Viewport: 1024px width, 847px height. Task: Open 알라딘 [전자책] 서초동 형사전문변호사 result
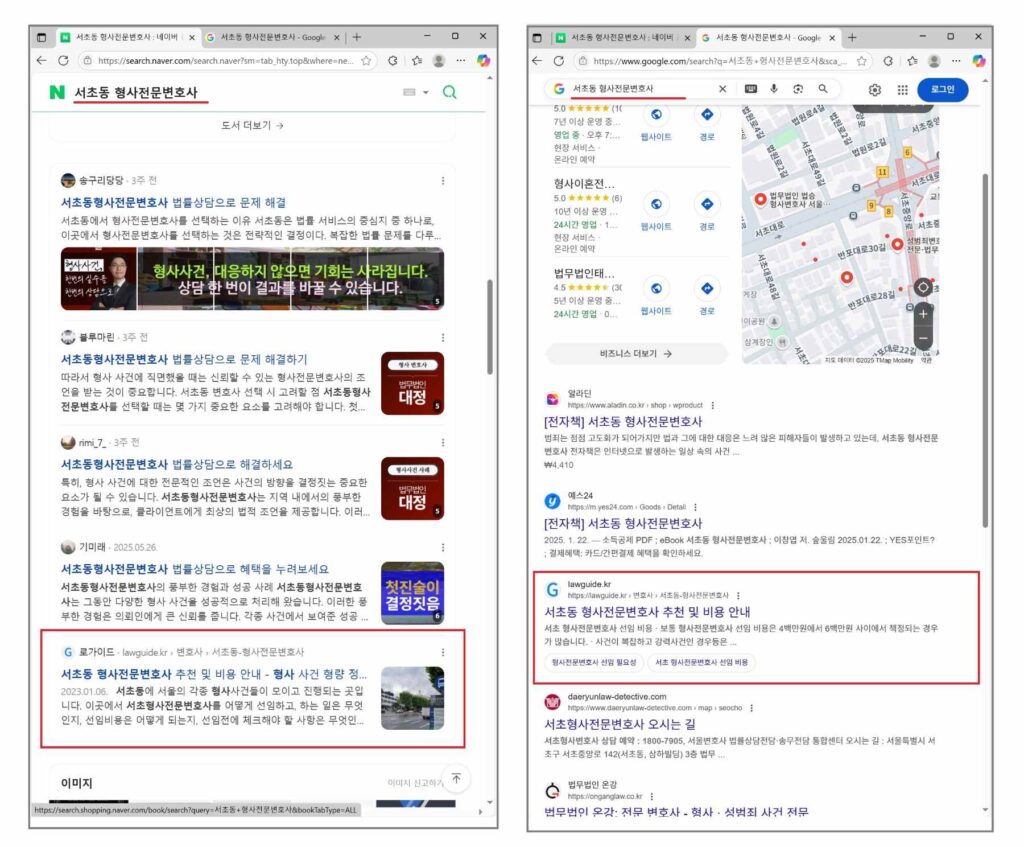pyautogui.click(x=623, y=422)
